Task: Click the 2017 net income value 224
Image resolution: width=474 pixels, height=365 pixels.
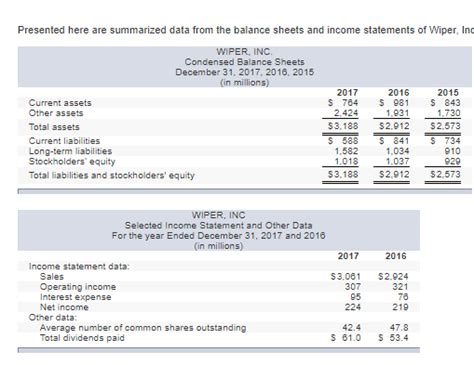Action: pyautogui.click(x=353, y=307)
